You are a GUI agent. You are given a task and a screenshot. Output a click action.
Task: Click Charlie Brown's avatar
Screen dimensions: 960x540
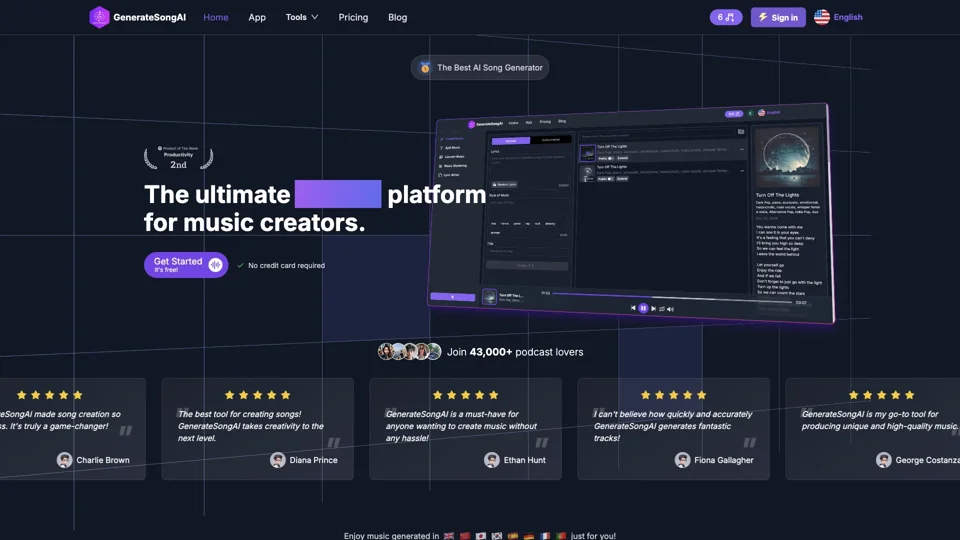64,460
